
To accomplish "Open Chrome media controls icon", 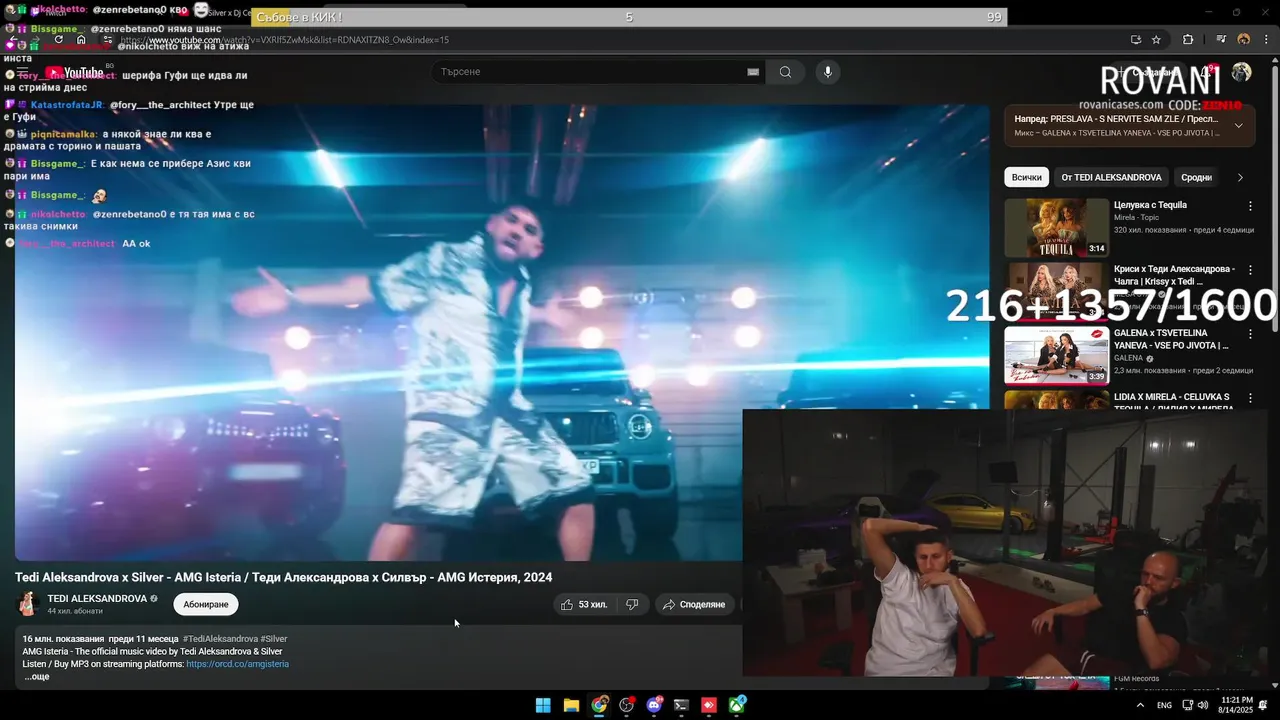I will (x=1221, y=40).
